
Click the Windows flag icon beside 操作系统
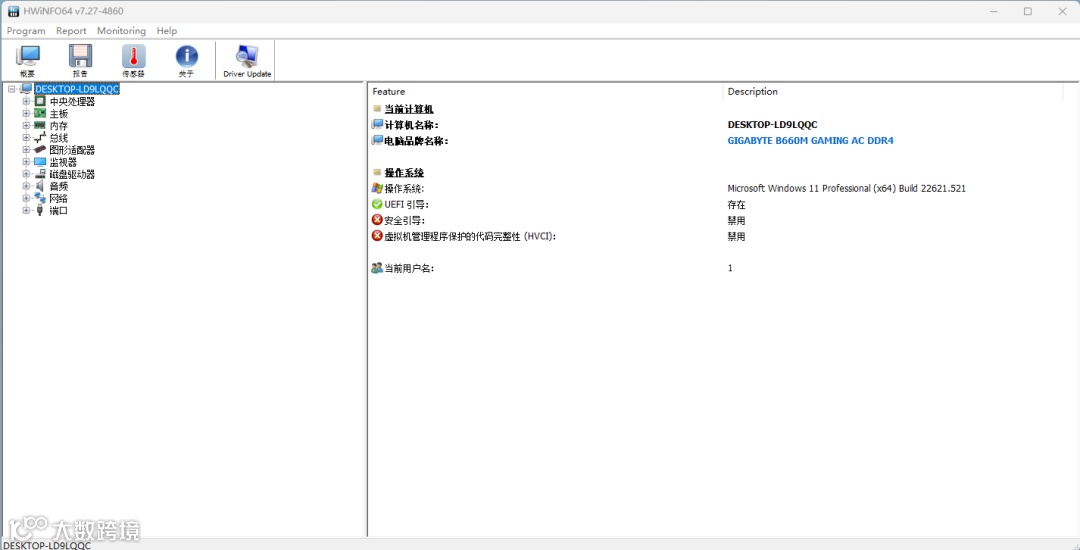tap(377, 188)
